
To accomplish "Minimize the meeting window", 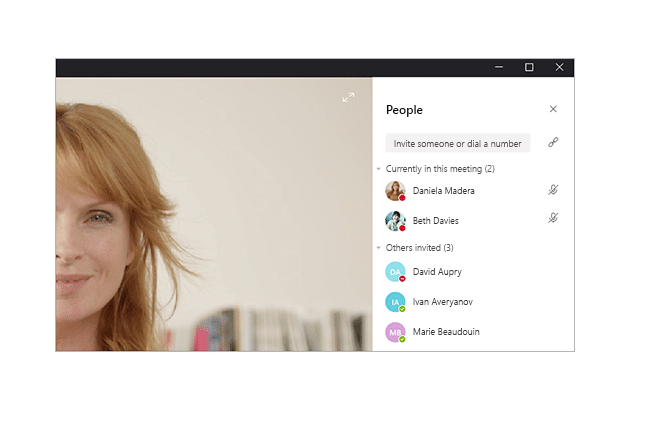I will (x=499, y=67).
